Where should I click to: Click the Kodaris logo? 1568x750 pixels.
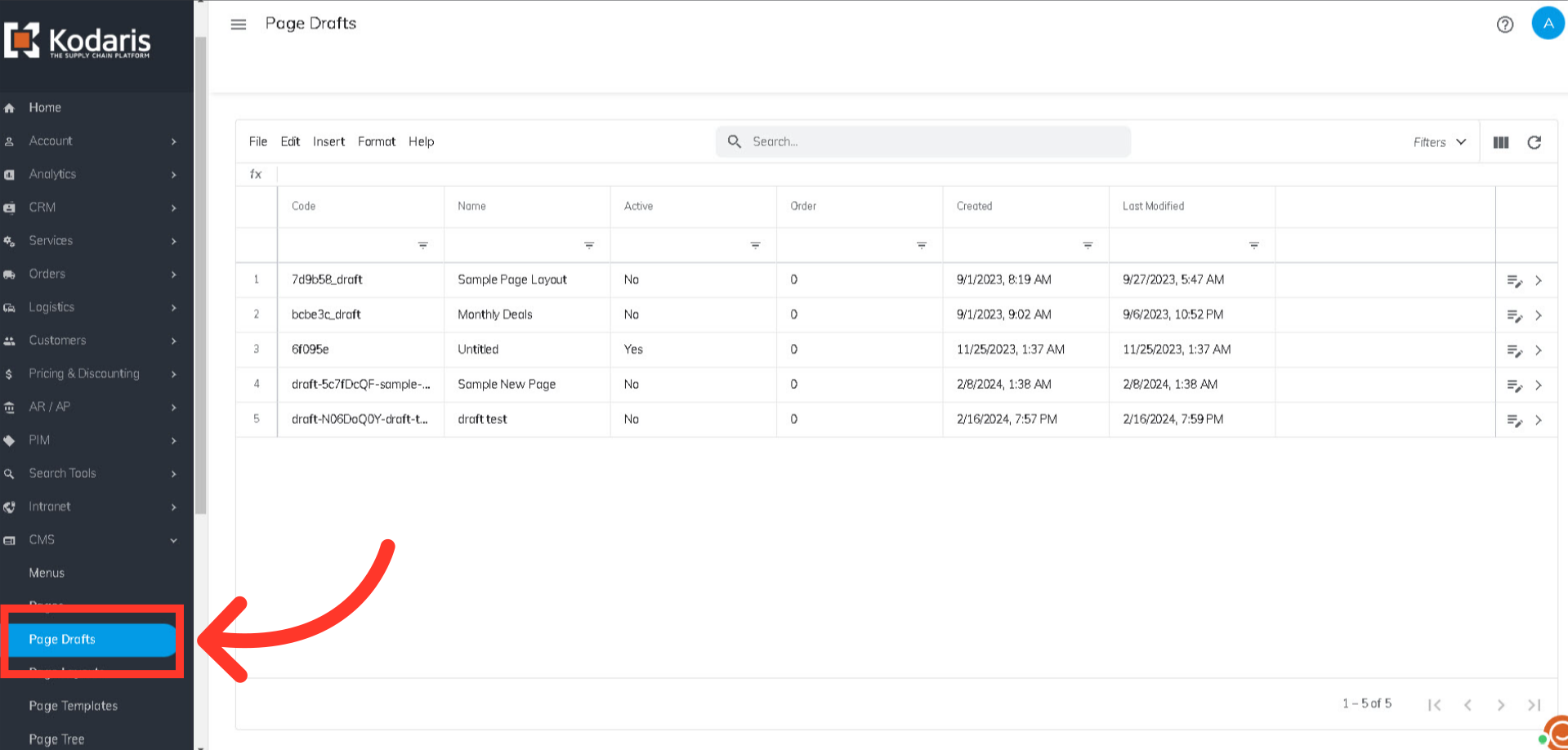[x=78, y=41]
